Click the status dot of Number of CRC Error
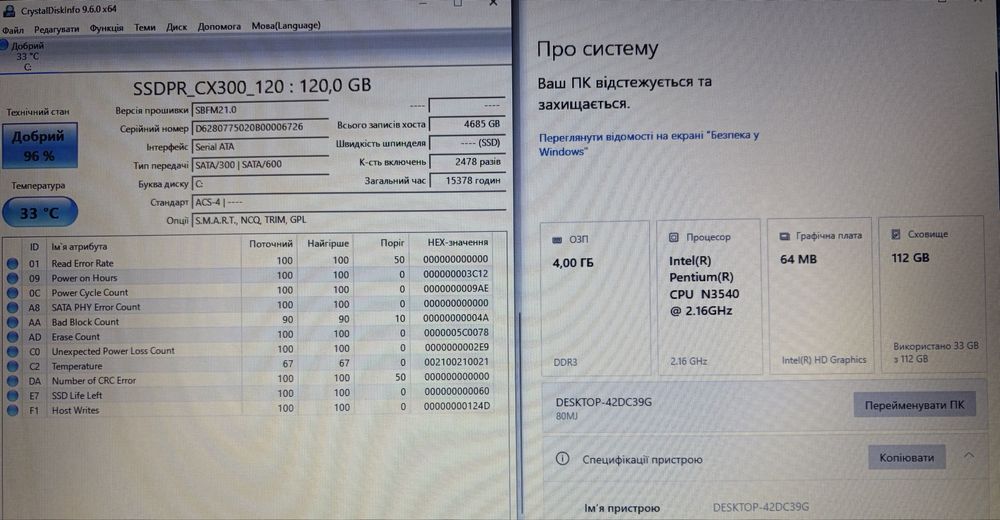 tap(12, 381)
